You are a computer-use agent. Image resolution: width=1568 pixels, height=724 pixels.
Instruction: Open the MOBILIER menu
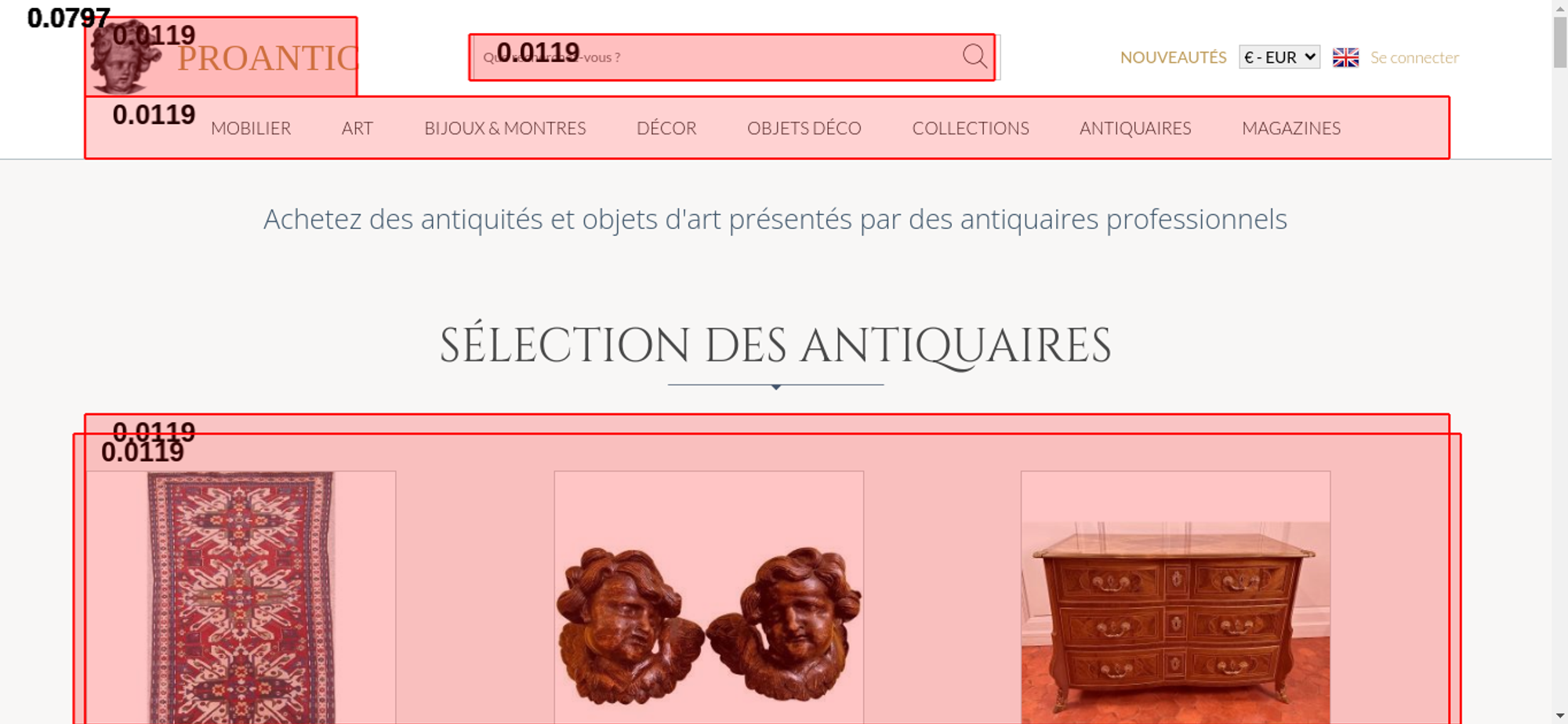tap(251, 129)
